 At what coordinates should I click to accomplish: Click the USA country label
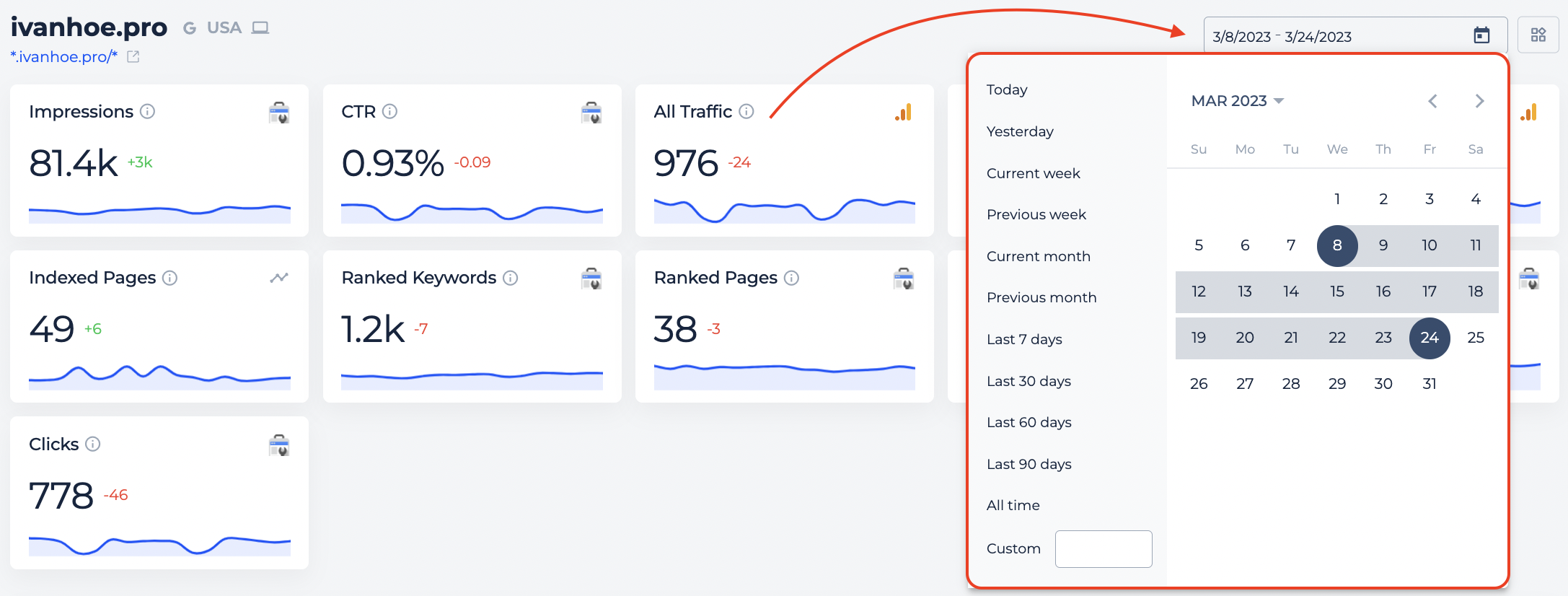(224, 28)
